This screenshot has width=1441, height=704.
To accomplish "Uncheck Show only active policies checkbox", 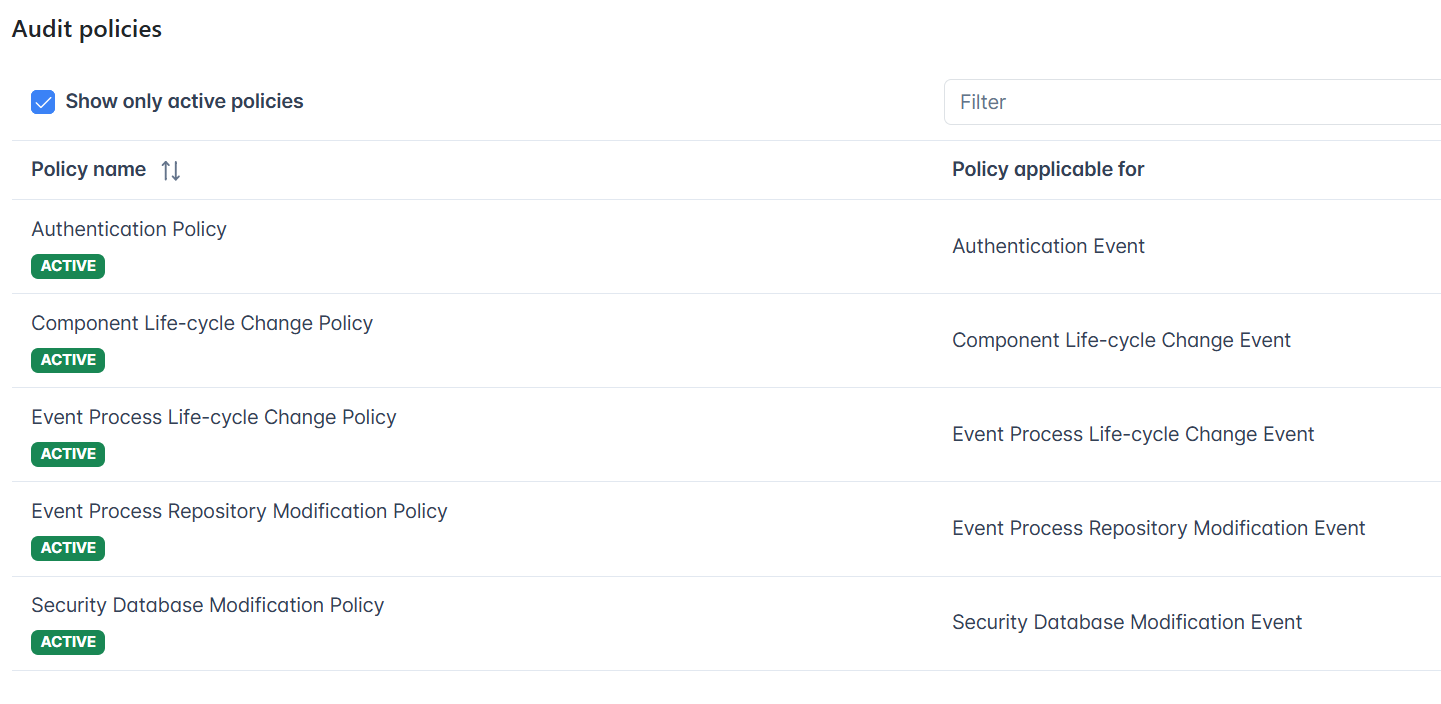I will point(43,102).
